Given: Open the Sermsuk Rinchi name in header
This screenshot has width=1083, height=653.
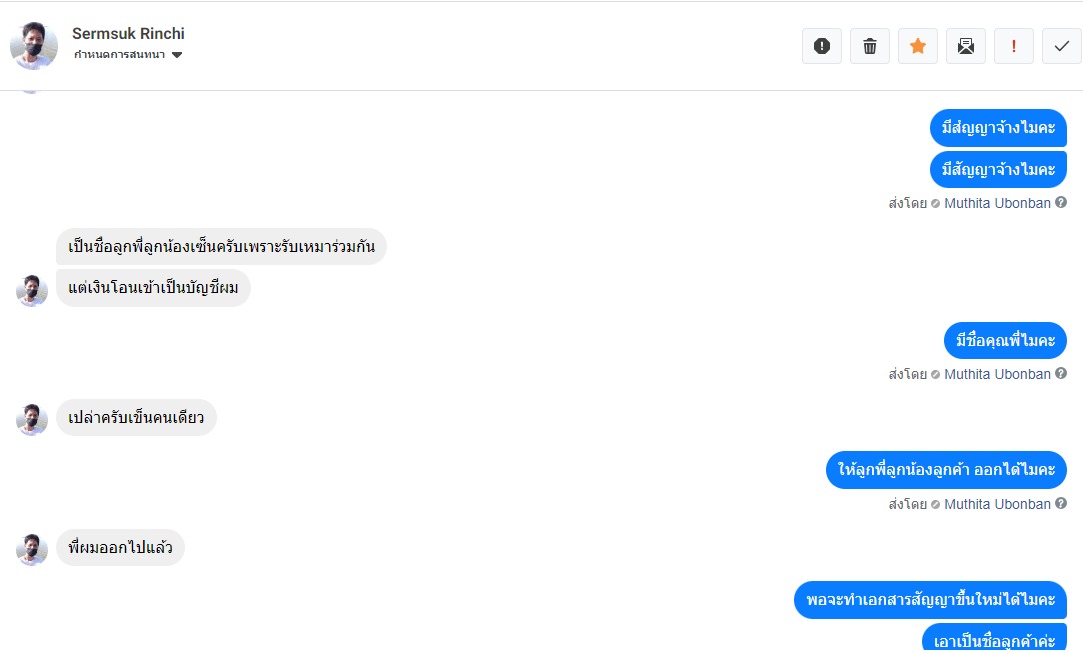Looking at the screenshot, I should pos(128,33).
